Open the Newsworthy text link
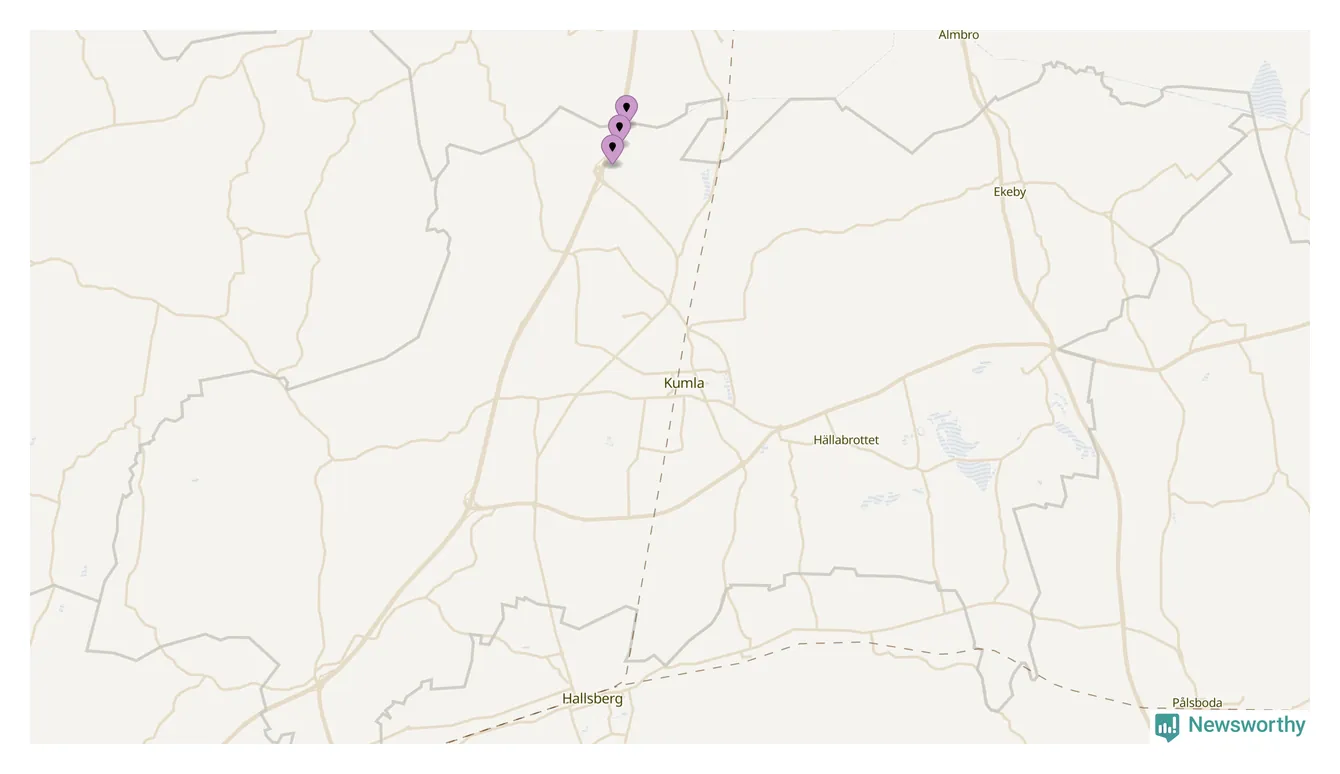This screenshot has width=1340, height=774. point(1246,725)
